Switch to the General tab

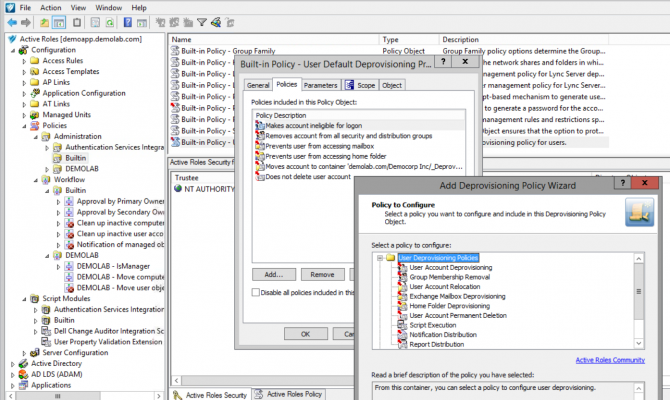pos(258,85)
